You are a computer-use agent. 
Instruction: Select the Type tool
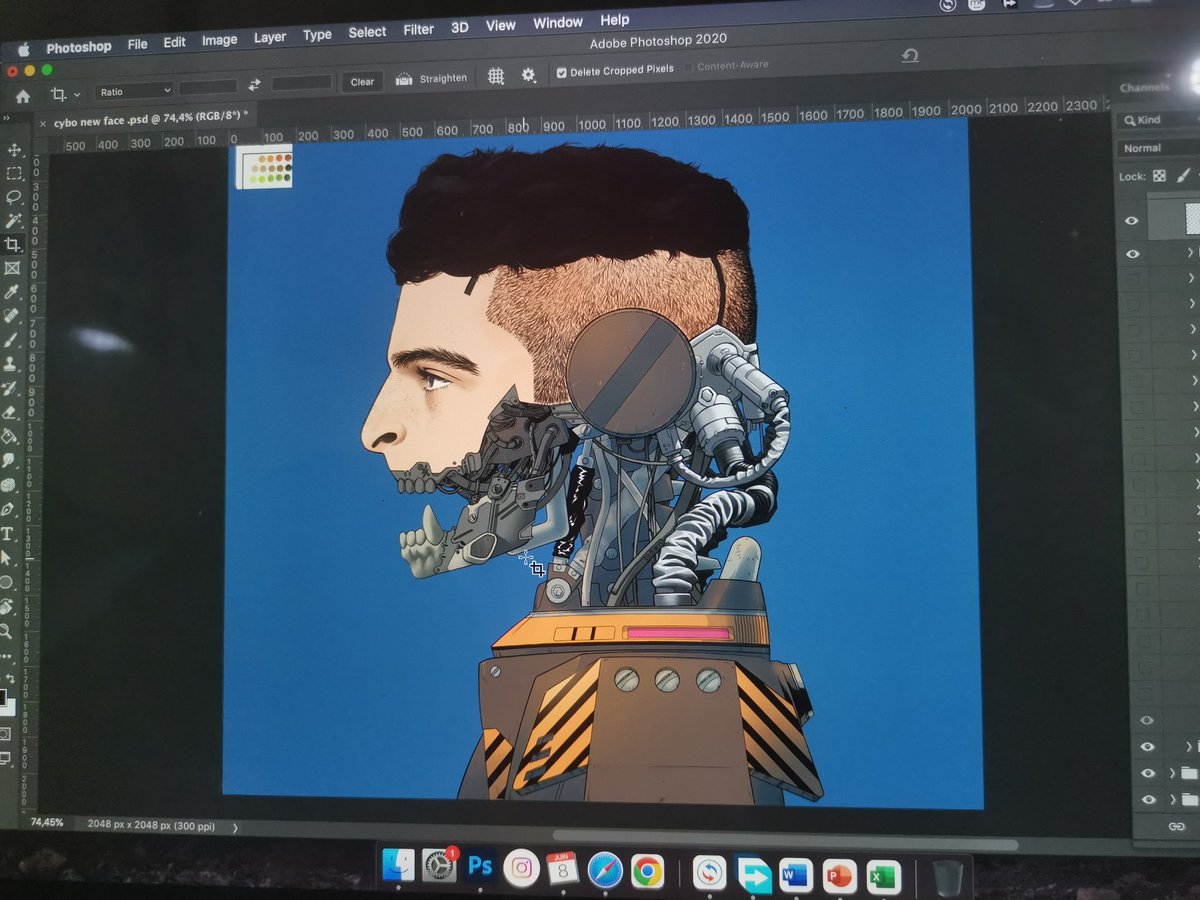click(8, 534)
